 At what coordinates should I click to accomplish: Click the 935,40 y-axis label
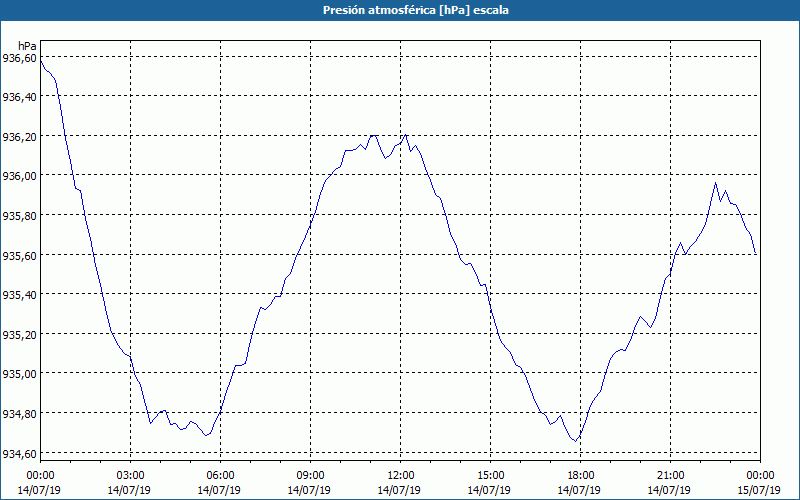tap(19, 295)
